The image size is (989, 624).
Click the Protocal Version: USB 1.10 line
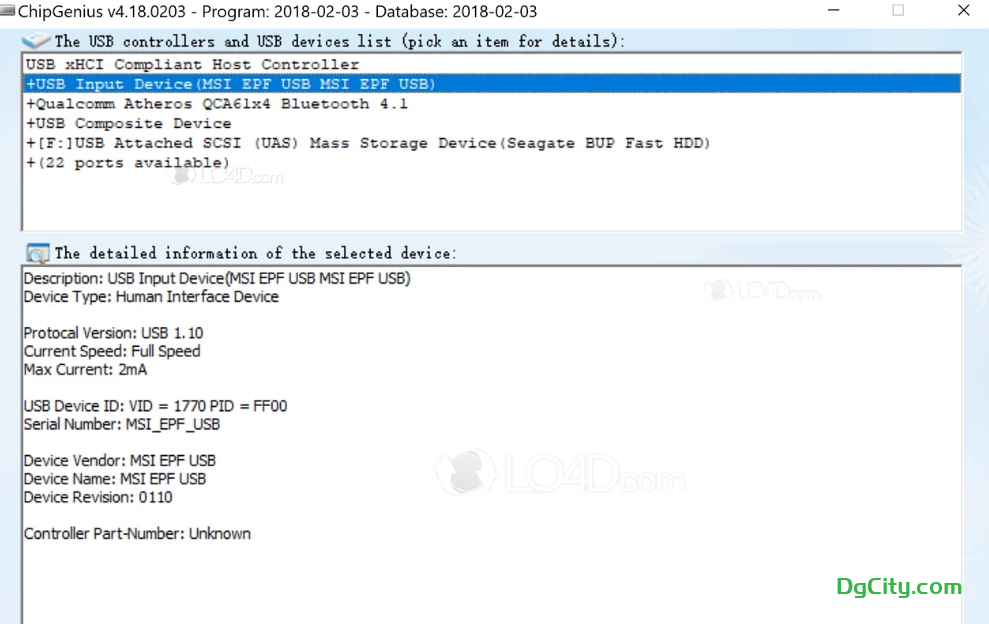click(113, 333)
